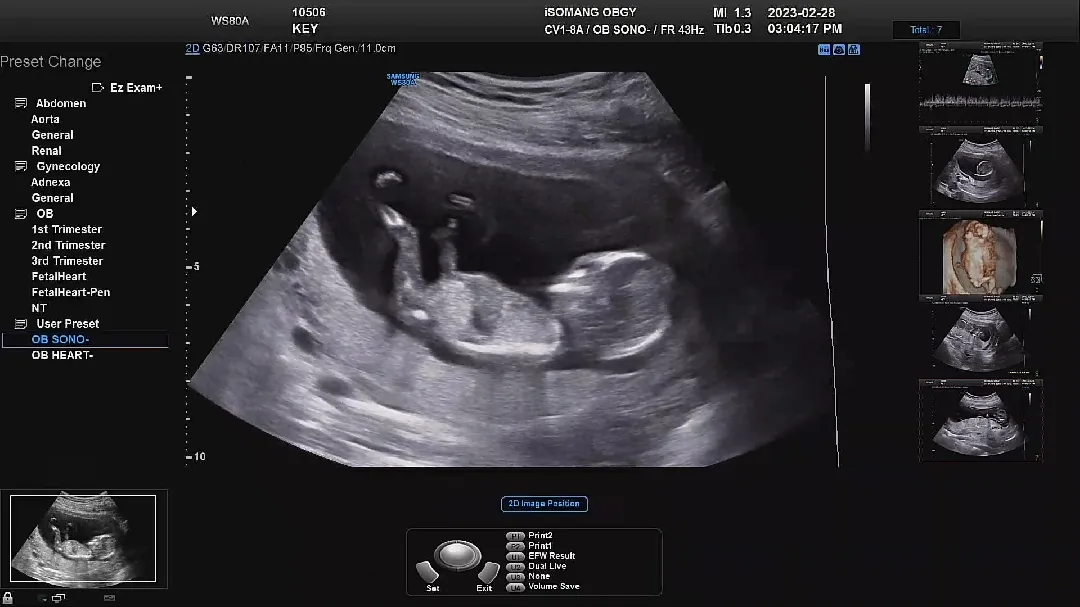Click the dim network icon in status bar

coord(110,598)
